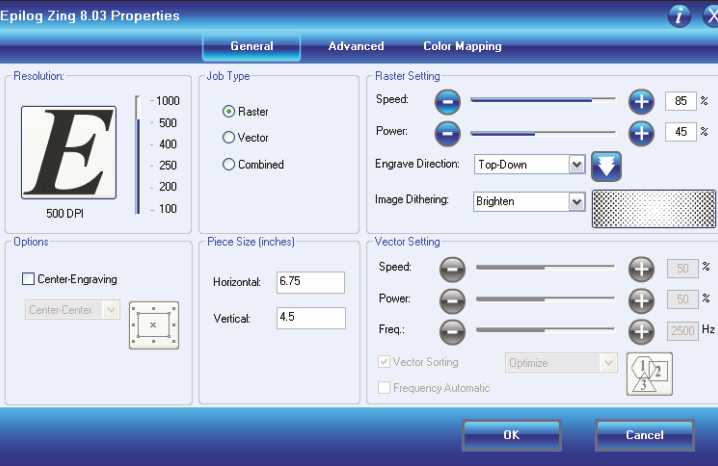Click the vector frequency 2500 Hz field

(682, 331)
